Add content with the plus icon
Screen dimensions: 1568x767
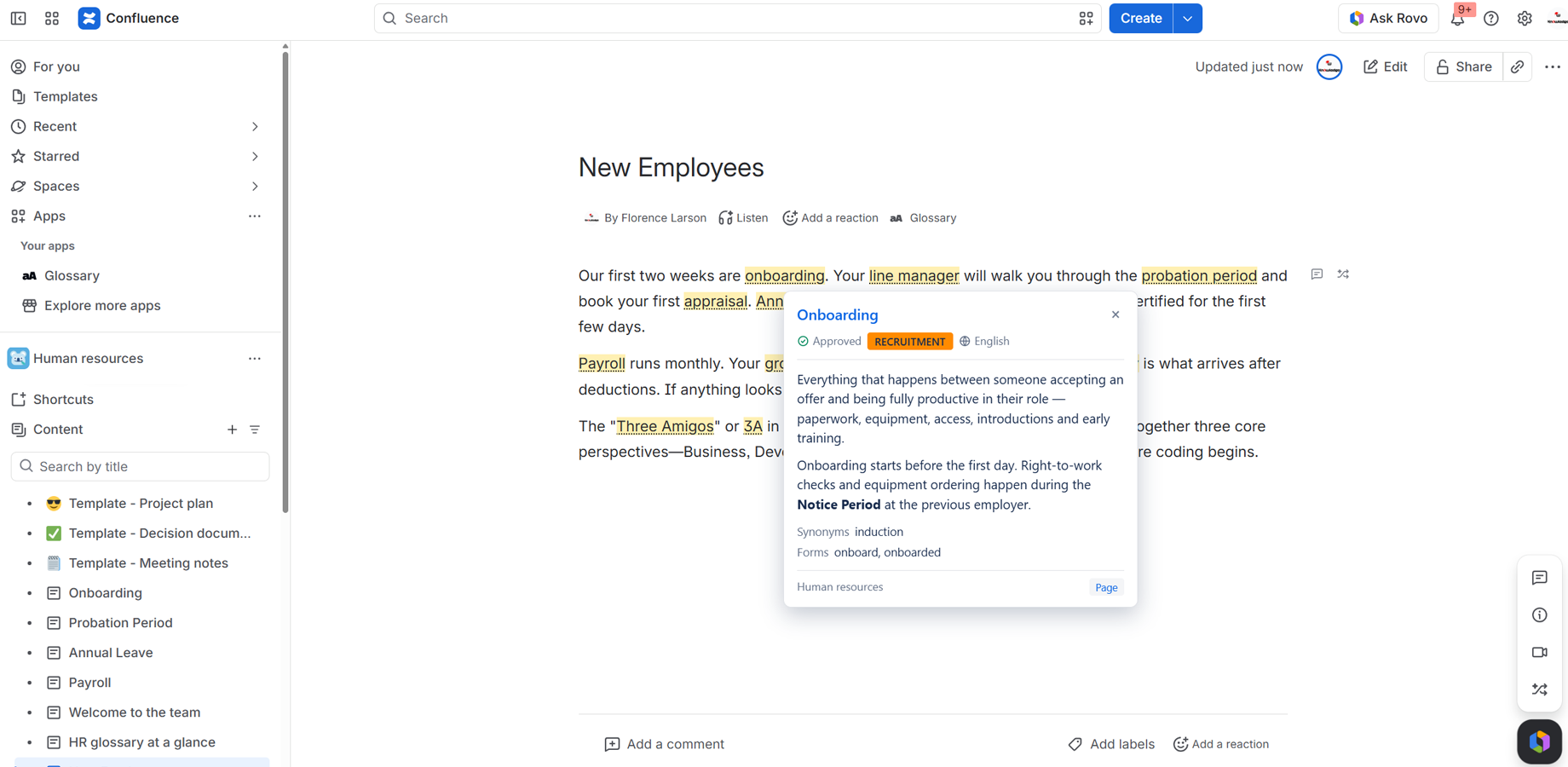point(232,430)
